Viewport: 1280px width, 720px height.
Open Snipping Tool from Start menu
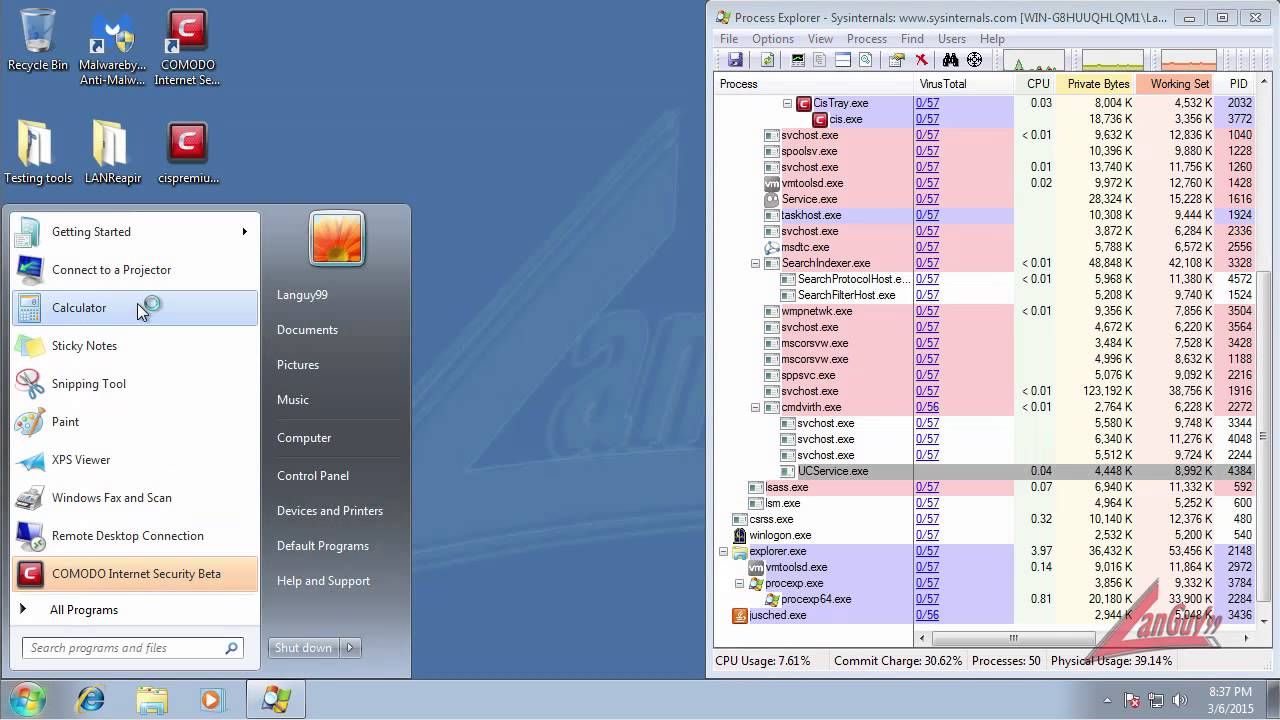click(135, 384)
